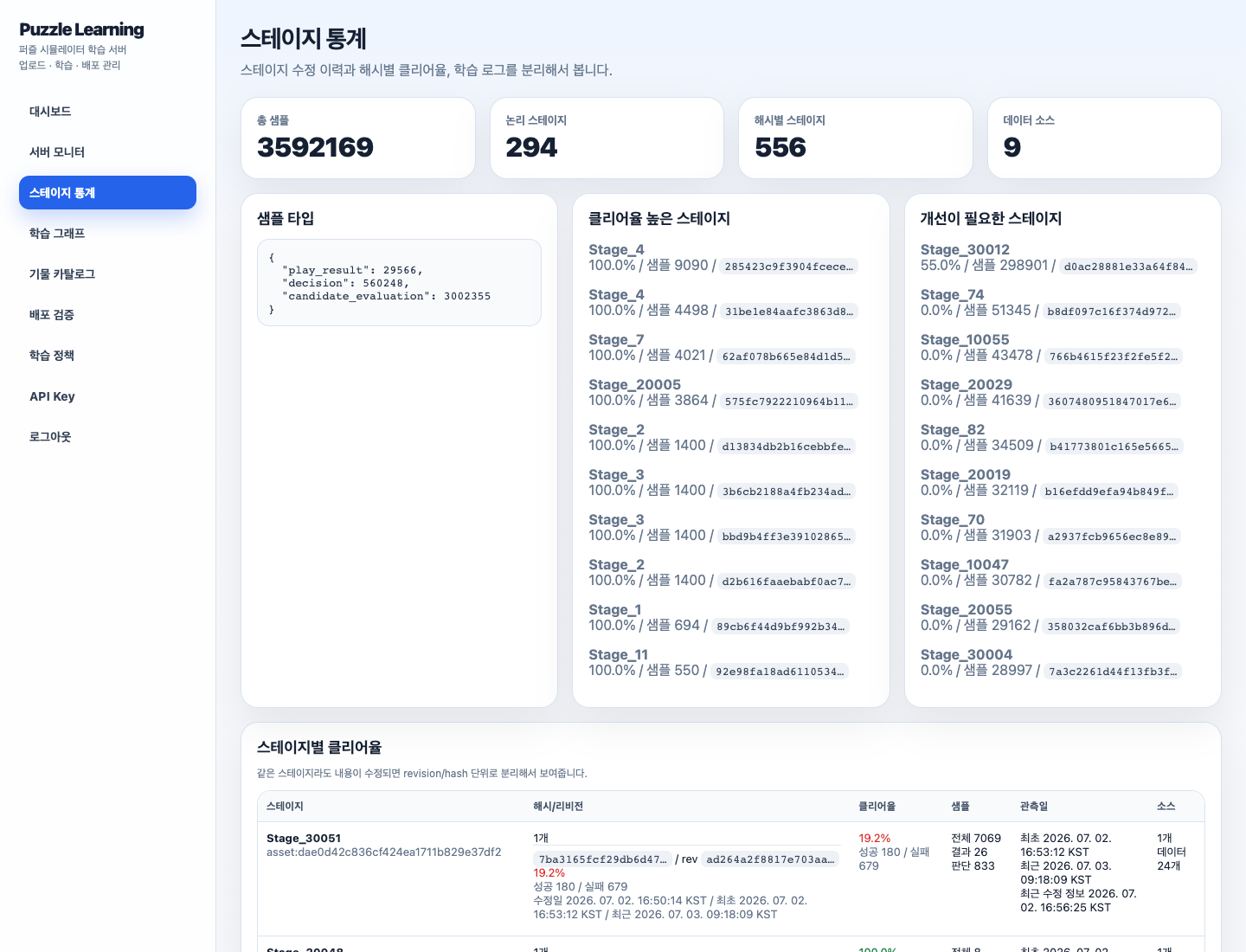This screenshot has width=1246, height=952.
Task: Click the 해시별 스테이지 556 card
Action: 856,138
